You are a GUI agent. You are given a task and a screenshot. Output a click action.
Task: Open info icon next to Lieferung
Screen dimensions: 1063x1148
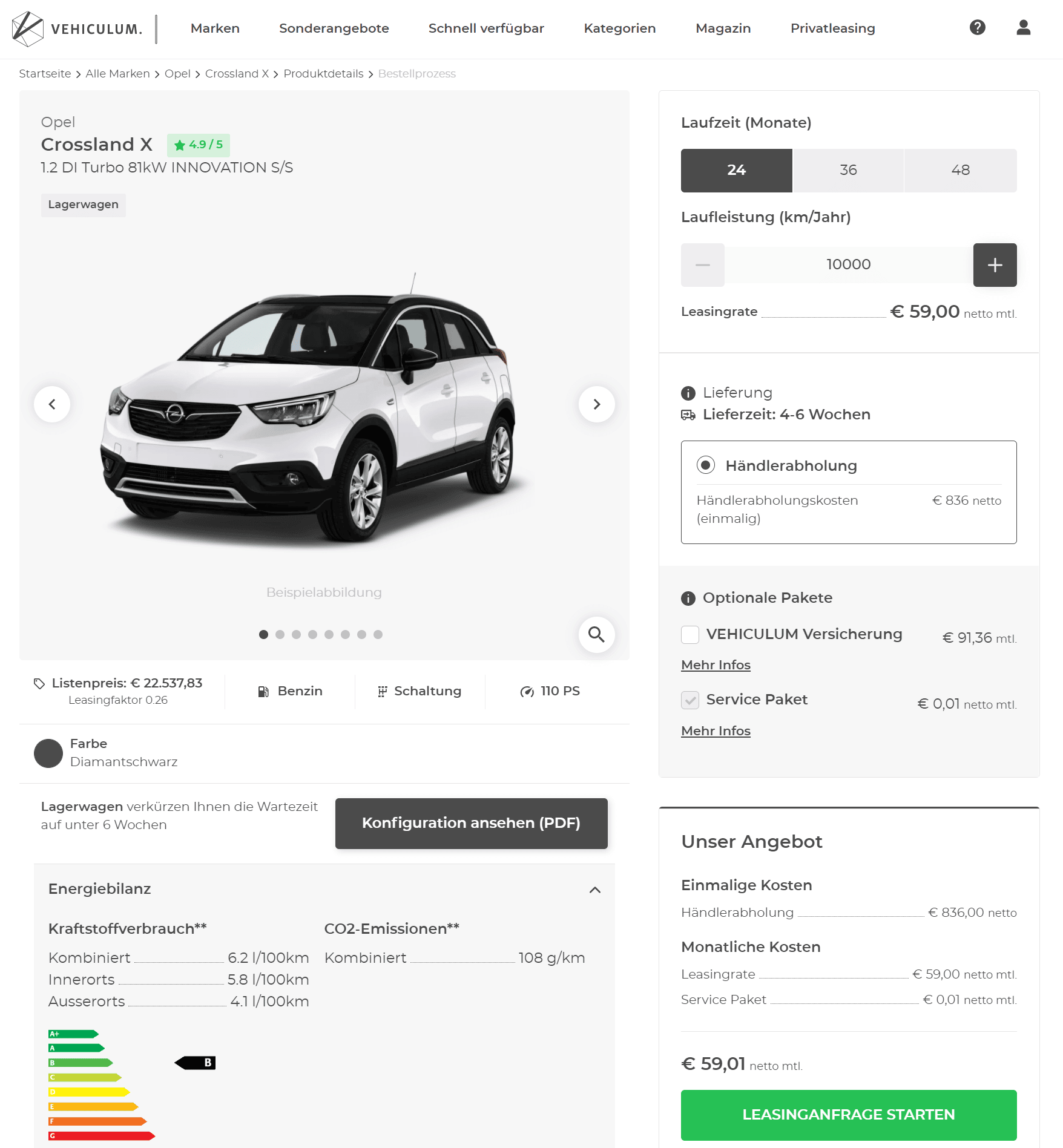click(x=688, y=393)
